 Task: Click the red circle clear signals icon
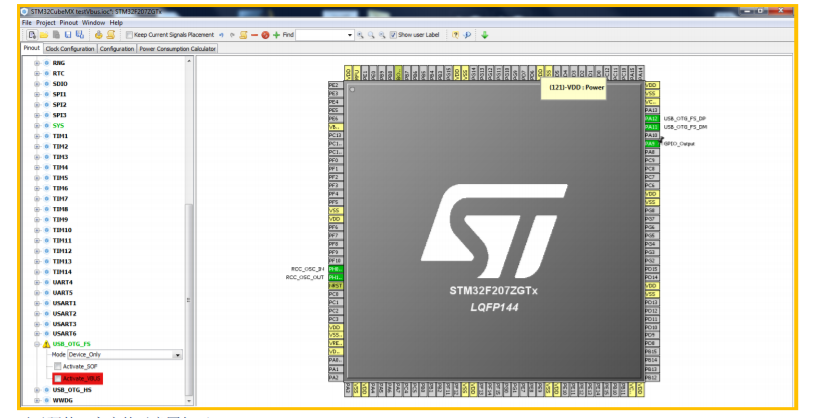[x=265, y=35]
